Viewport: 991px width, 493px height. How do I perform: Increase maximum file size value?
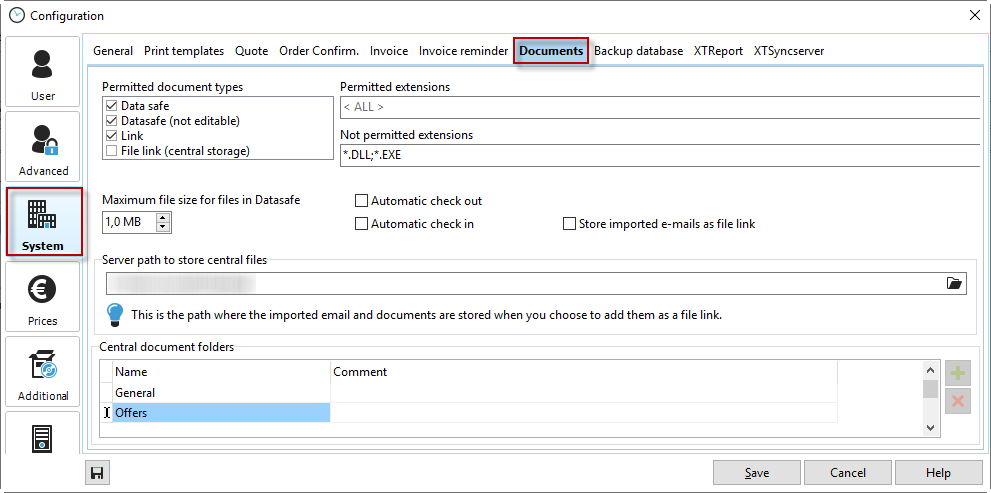click(163, 217)
